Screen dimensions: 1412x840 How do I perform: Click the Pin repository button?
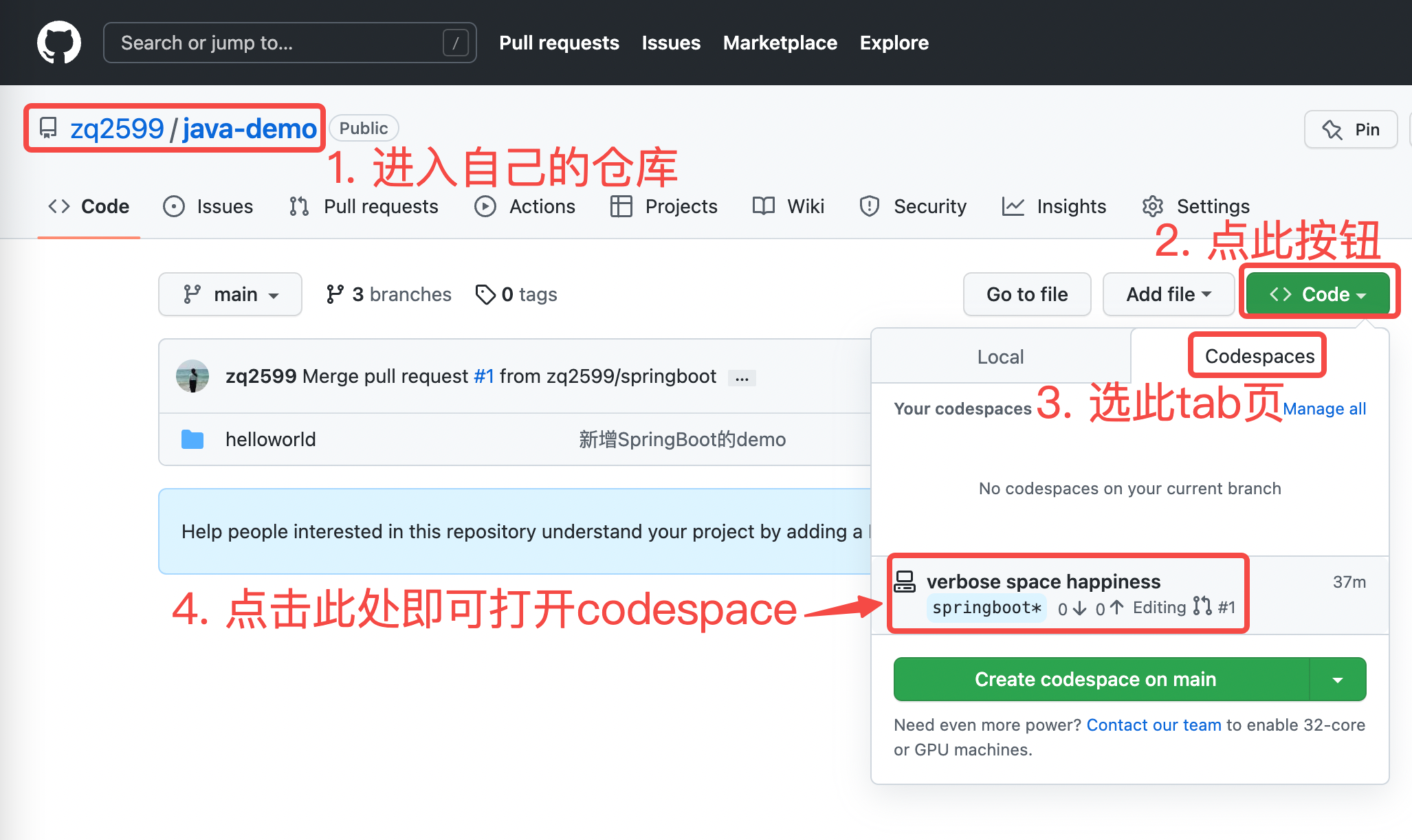click(1350, 128)
